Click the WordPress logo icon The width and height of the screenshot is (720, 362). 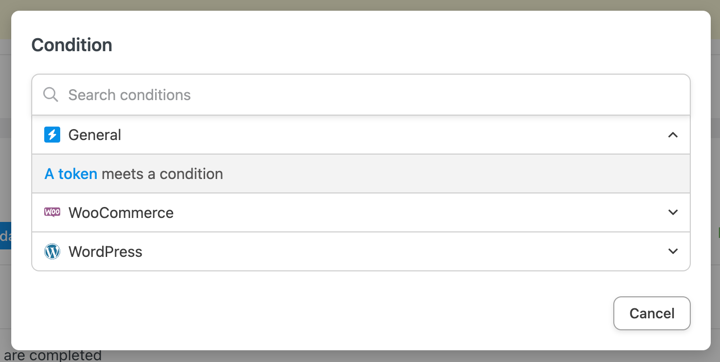[52, 251]
